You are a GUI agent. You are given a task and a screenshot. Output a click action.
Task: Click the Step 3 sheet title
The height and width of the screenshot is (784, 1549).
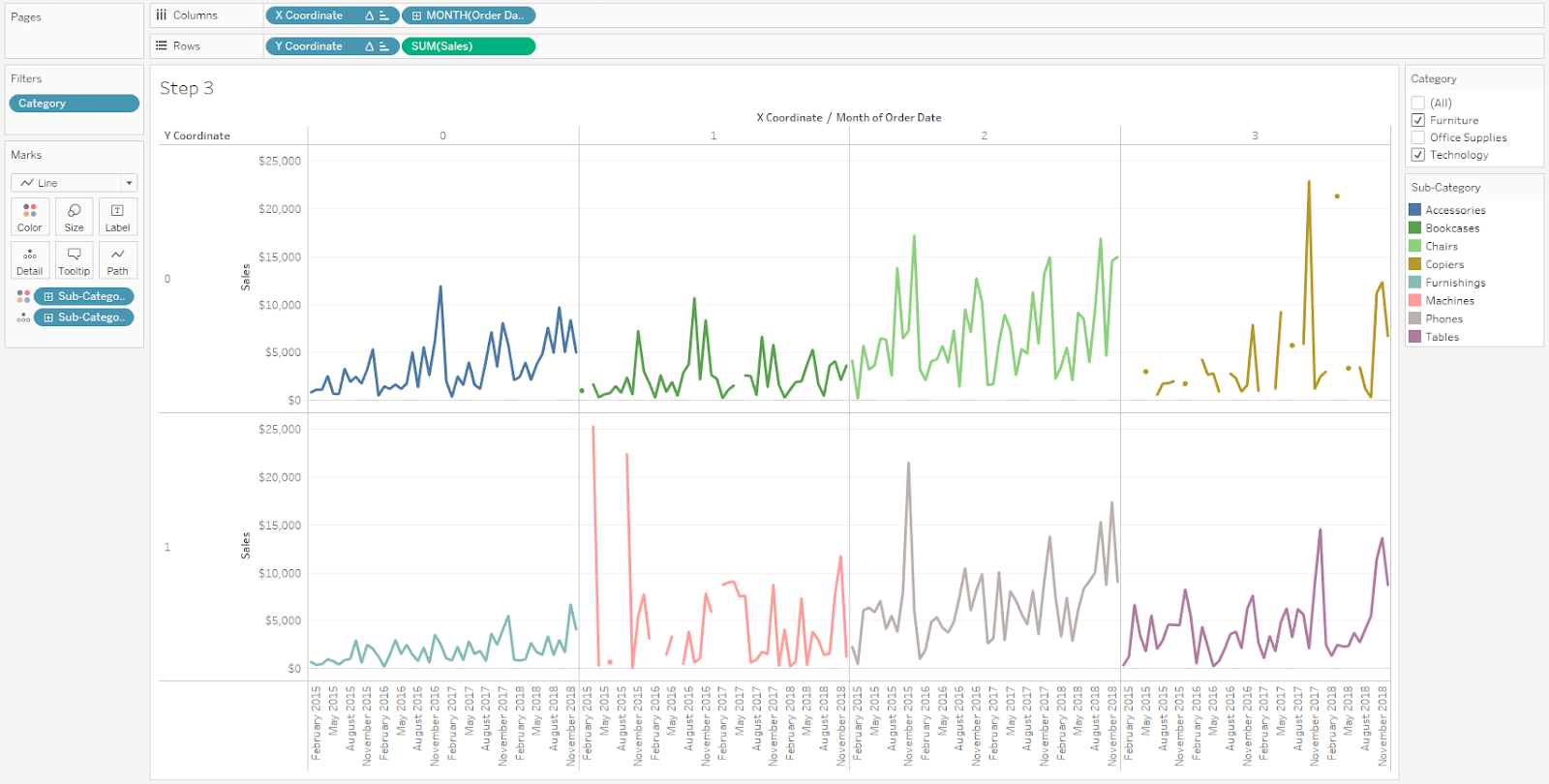pyautogui.click(x=187, y=88)
